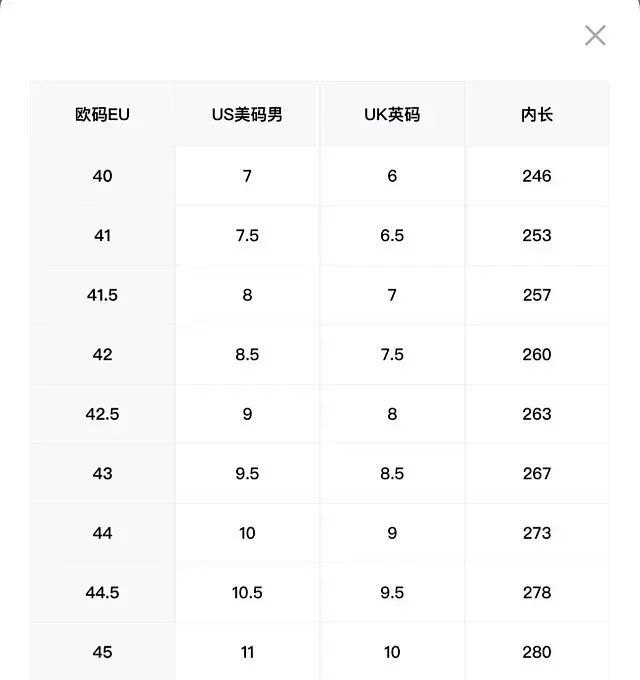Viewport: 640px width, 680px height.
Task: Click US size 11 cell
Action: click(x=247, y=652)
